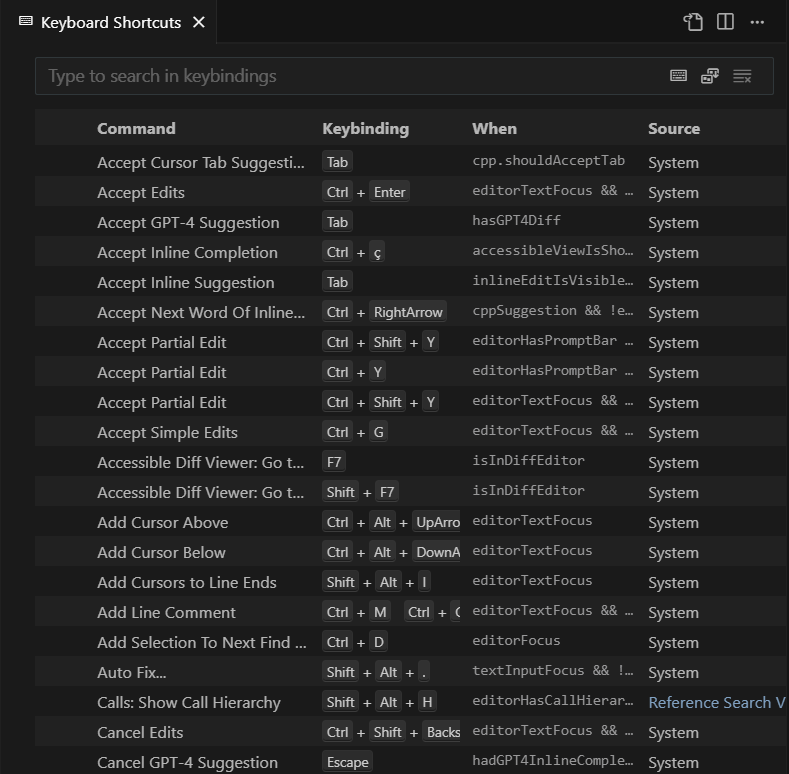Click the cpp.shouldAcceptTab when clause
Screen dimensions: 789x774
click(548, 161)
